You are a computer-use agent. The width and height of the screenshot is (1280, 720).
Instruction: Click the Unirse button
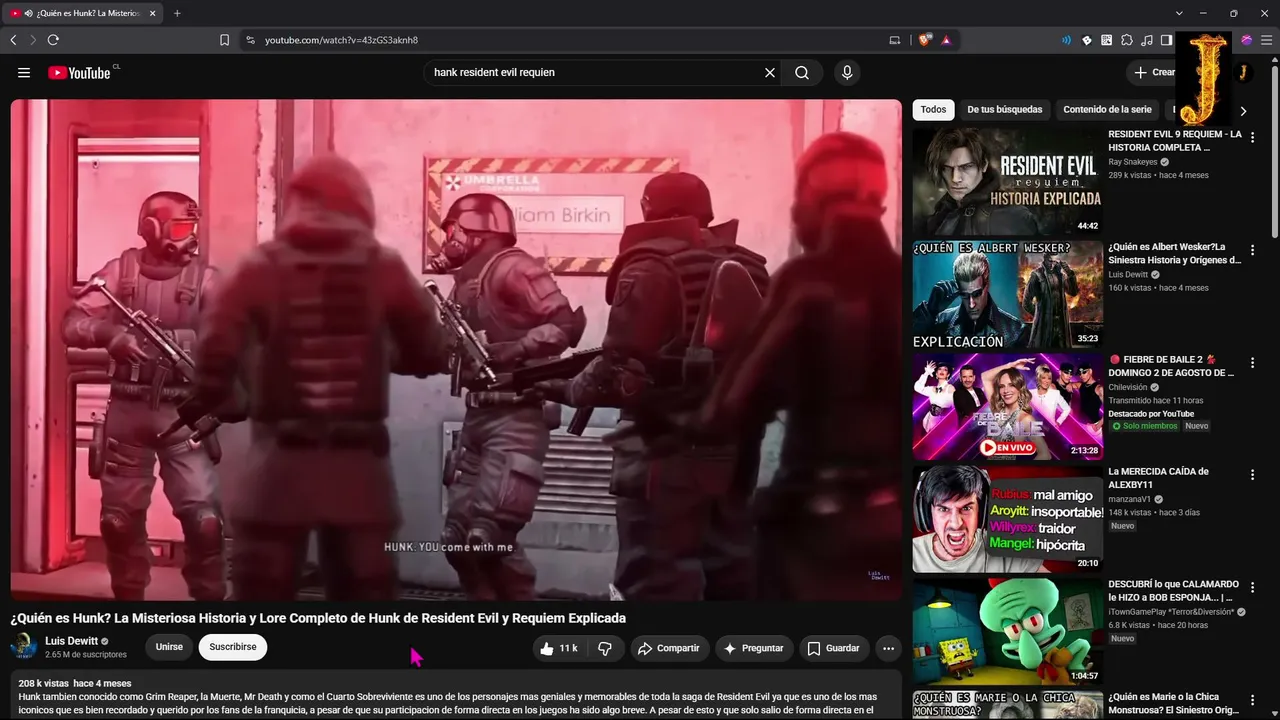coord(169,647)
